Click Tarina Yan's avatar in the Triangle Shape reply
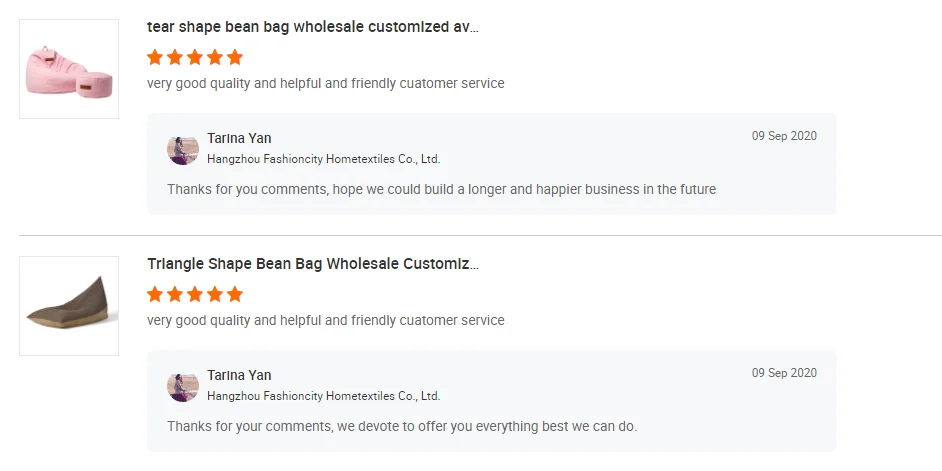Image resolution: width=942 pixels, height=471 pixels. 183,386
